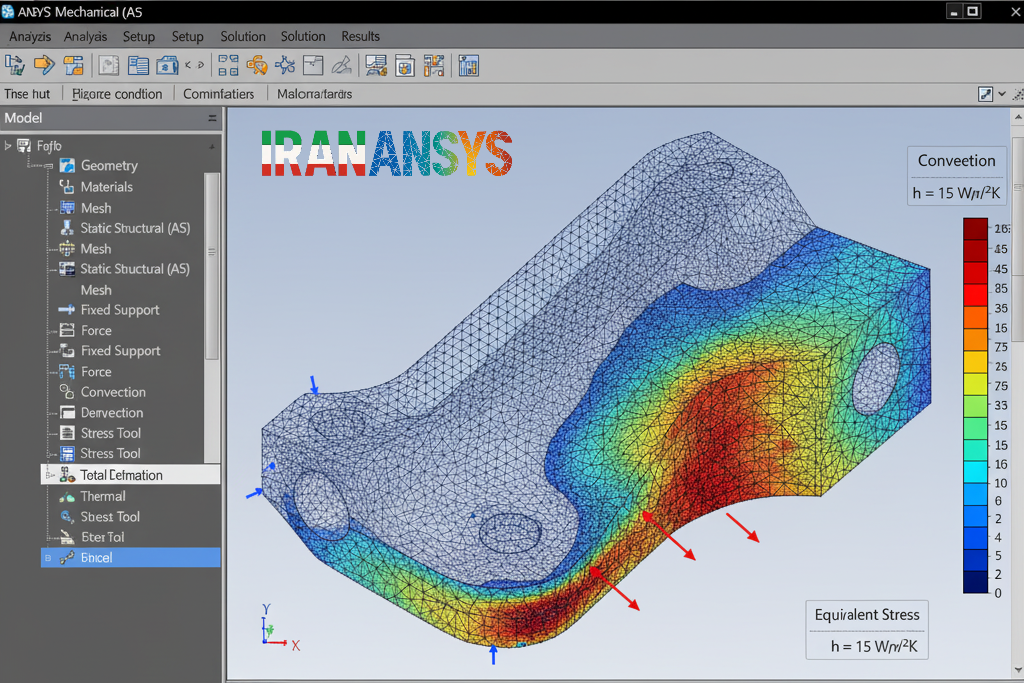Open the viewport options dropdown arrow
The height and width of the screenshot is (683, 1024).
coord(1002,94)
